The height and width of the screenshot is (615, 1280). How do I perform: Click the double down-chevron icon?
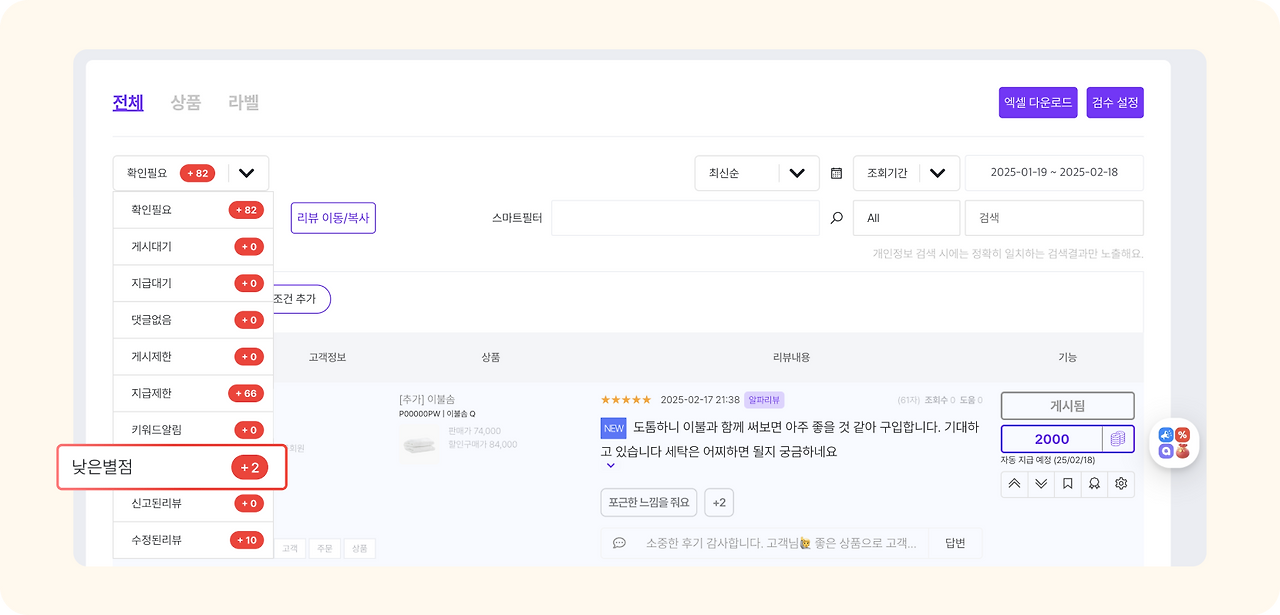[1041, 484]
